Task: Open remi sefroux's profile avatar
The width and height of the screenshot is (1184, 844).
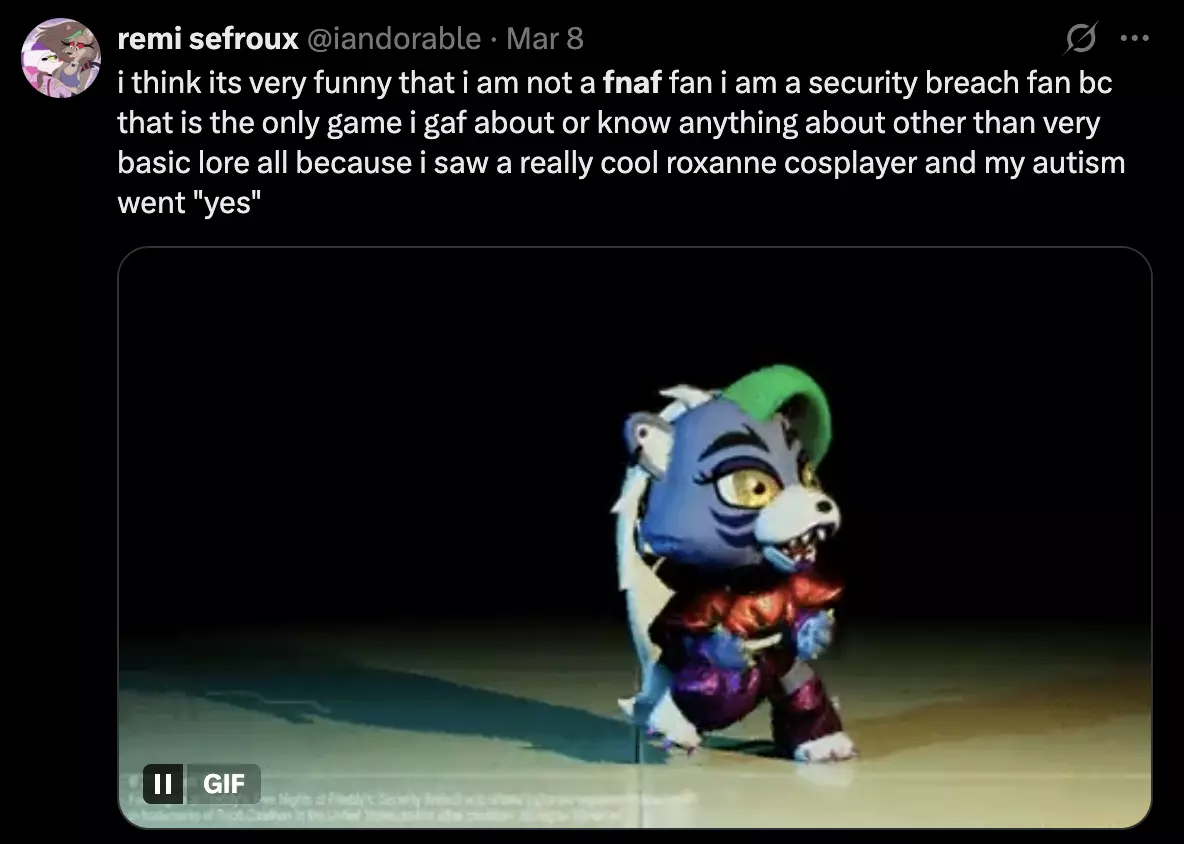Action: click(x=61, y=58)
